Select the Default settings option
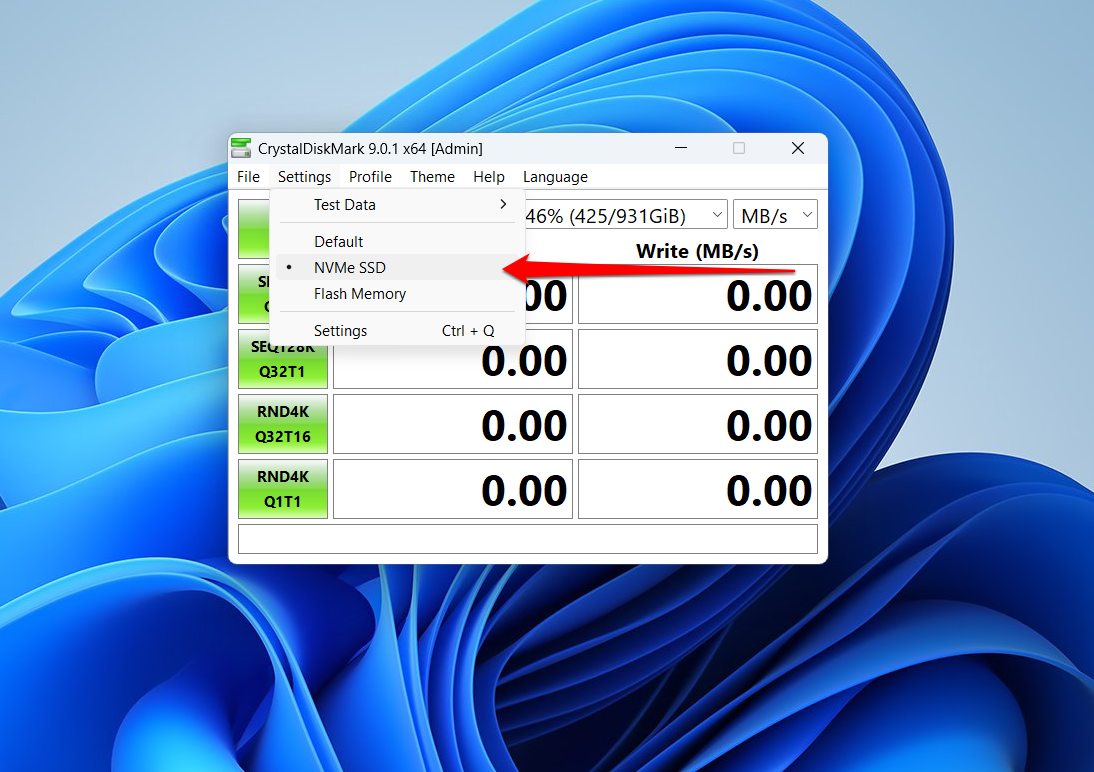1094x772 pixels. tap(339, 242)
